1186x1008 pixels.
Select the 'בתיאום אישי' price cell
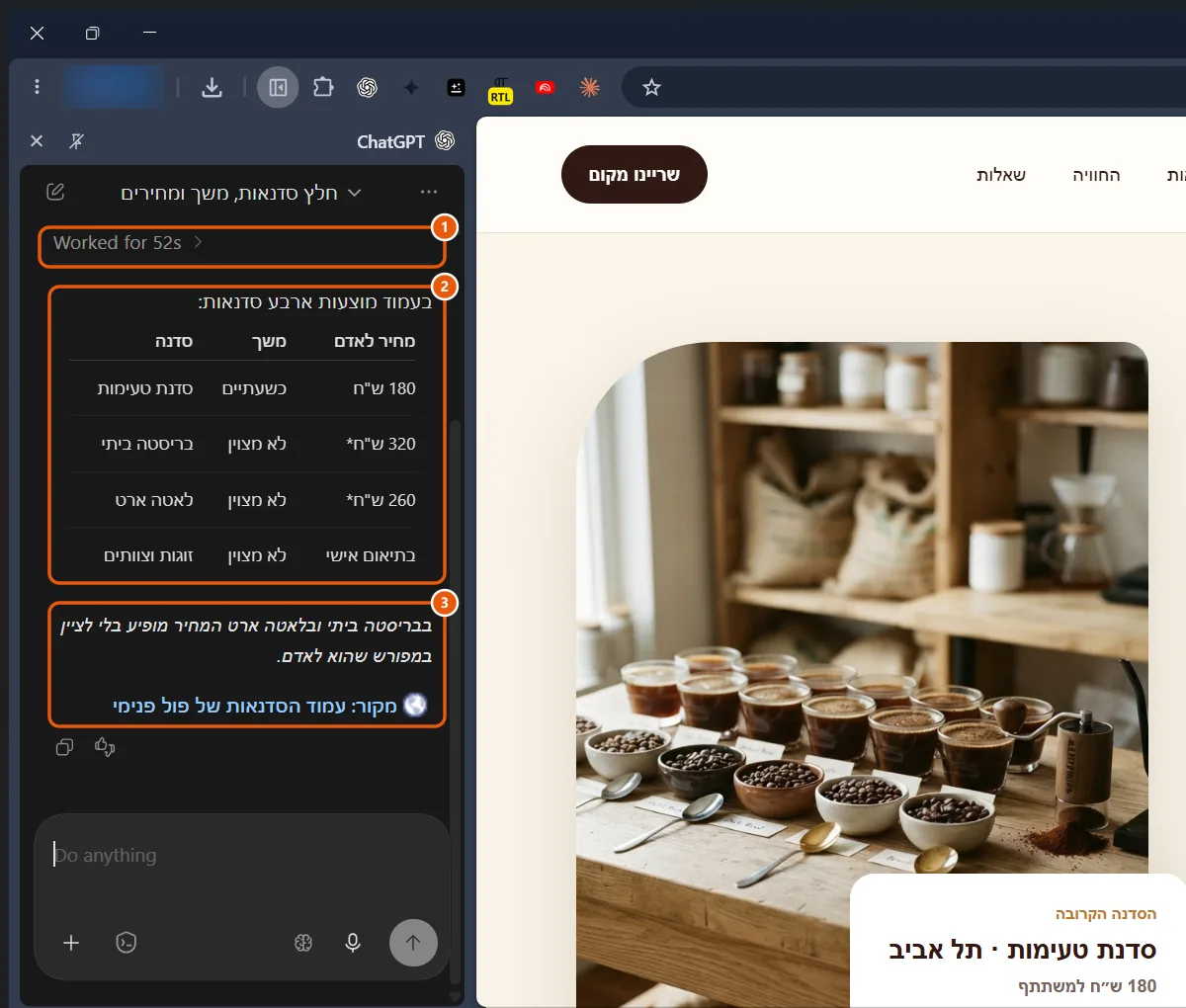click(371, 555)
